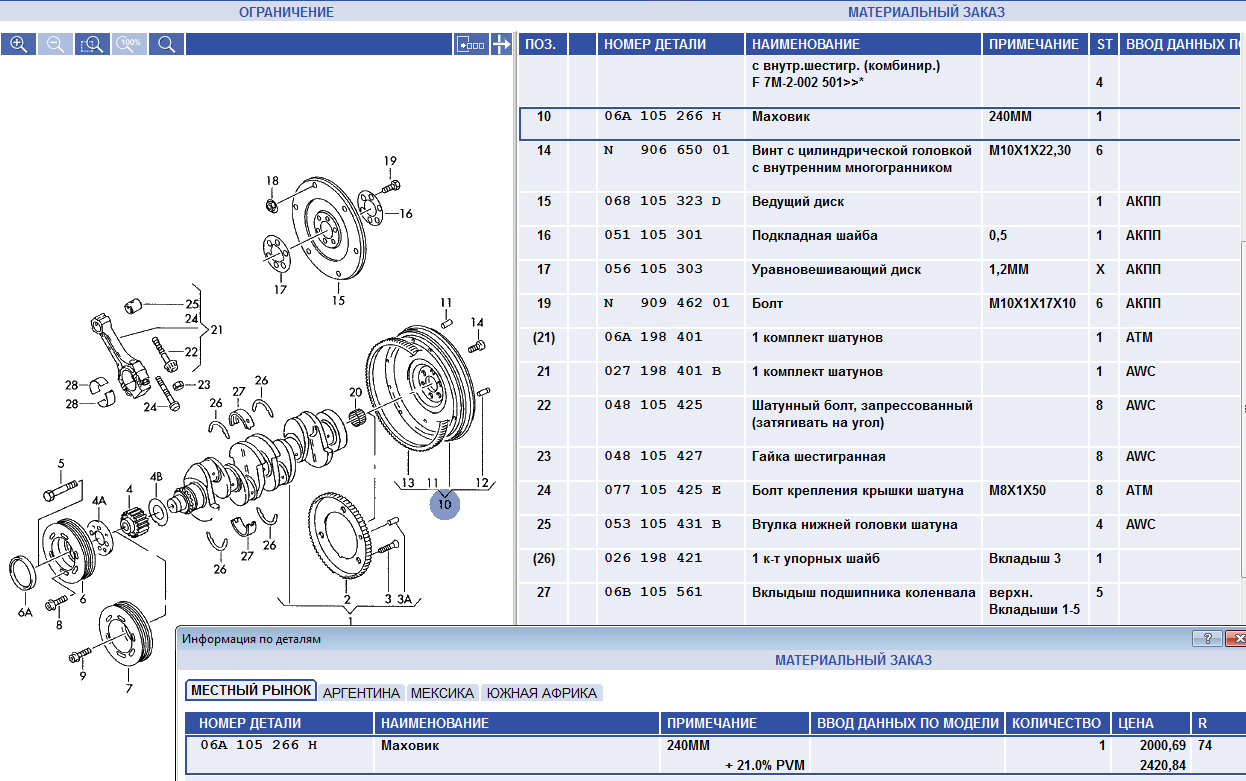Click callout 18 nut label

tap(272, 180)
